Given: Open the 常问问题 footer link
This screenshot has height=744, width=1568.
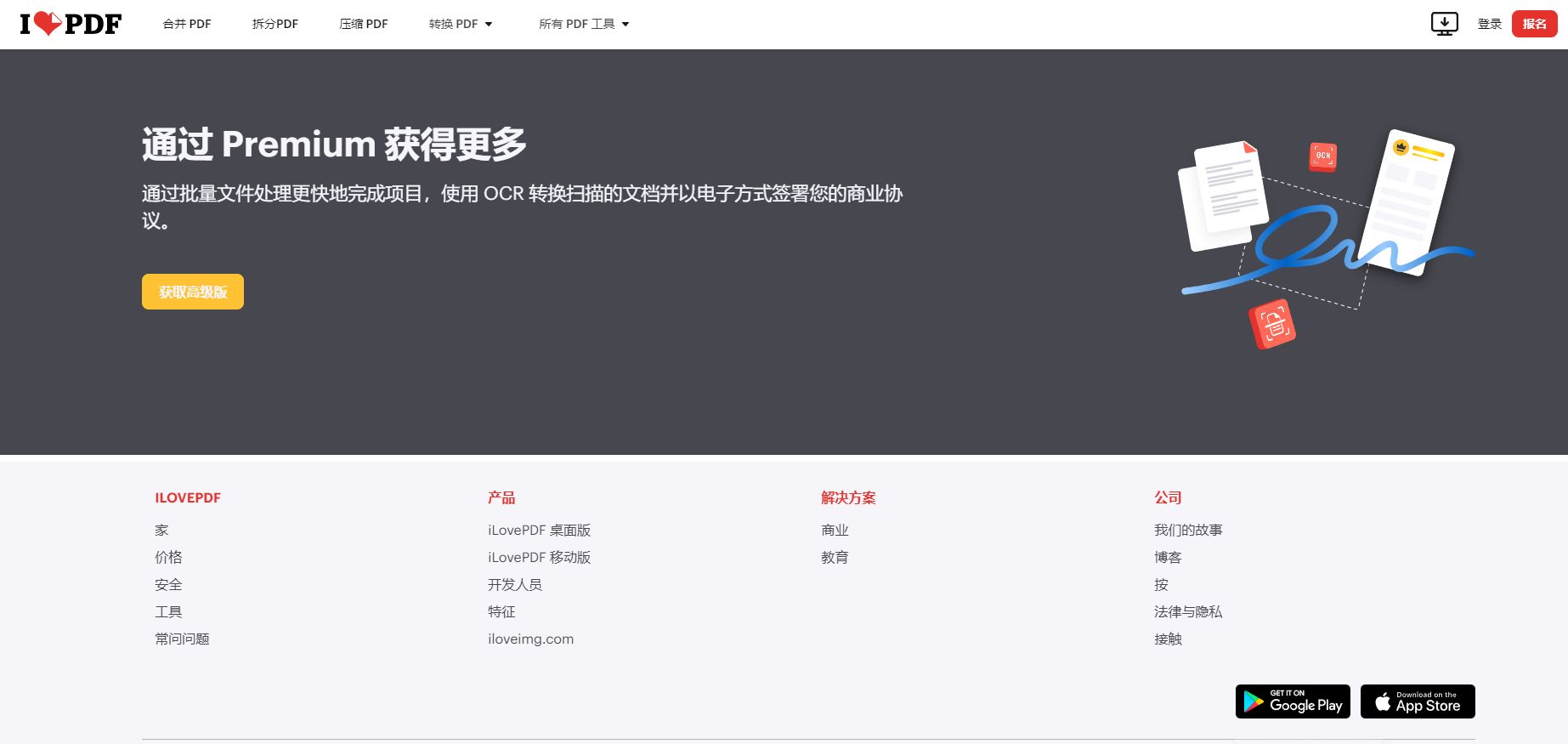Looking at the screenshot, I should coord(182,639).
